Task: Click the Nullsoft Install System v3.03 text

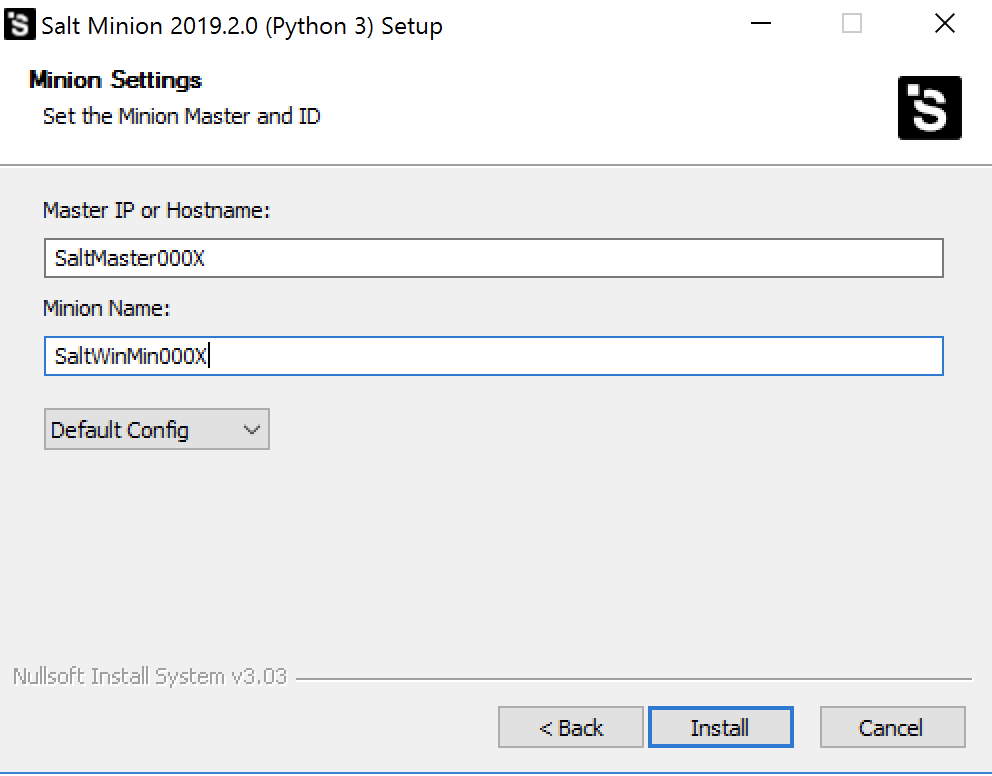Action: [150, 676]
